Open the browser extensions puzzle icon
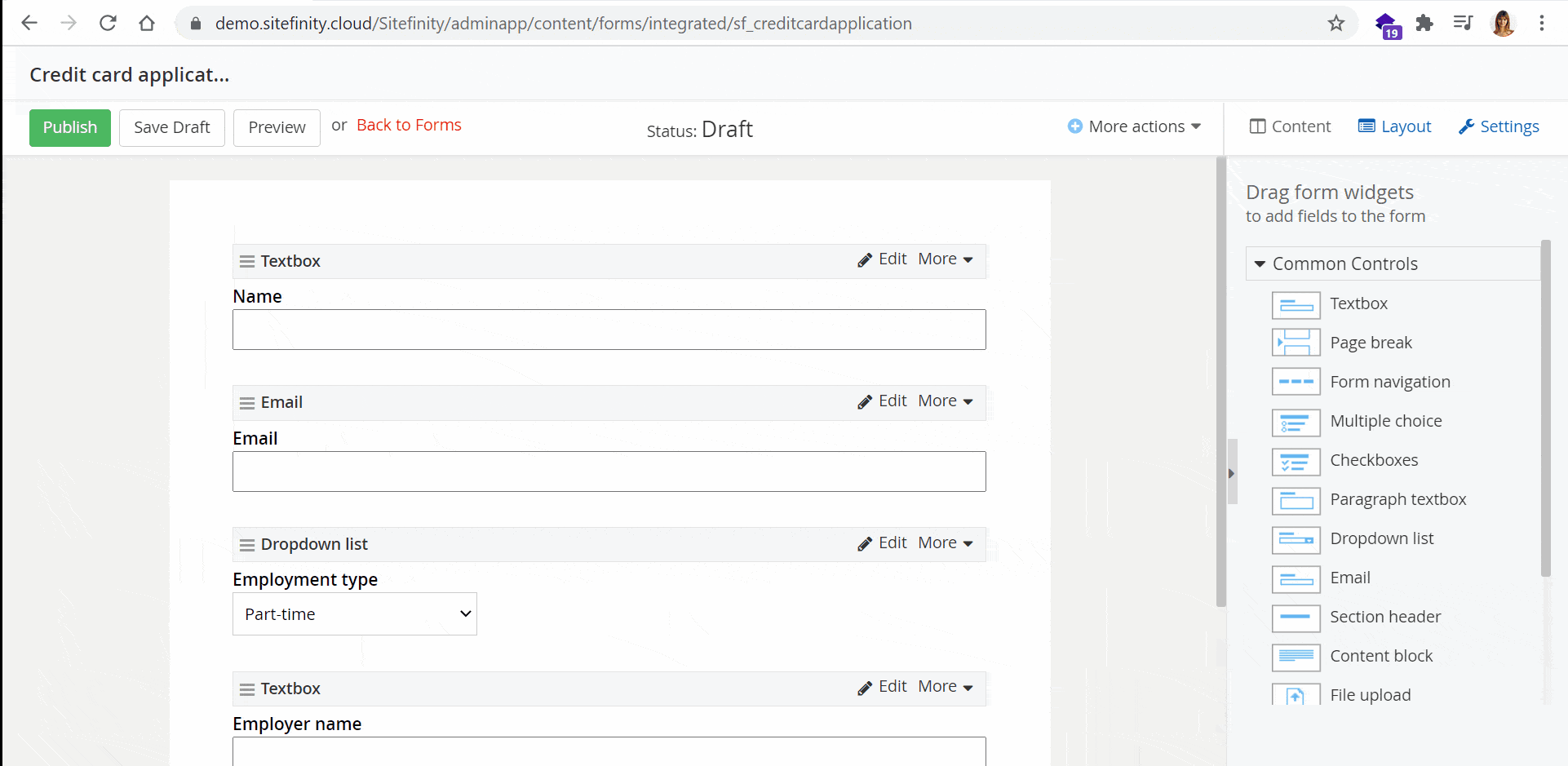This screenshot has height=766, width=1568. (1424, 24)
